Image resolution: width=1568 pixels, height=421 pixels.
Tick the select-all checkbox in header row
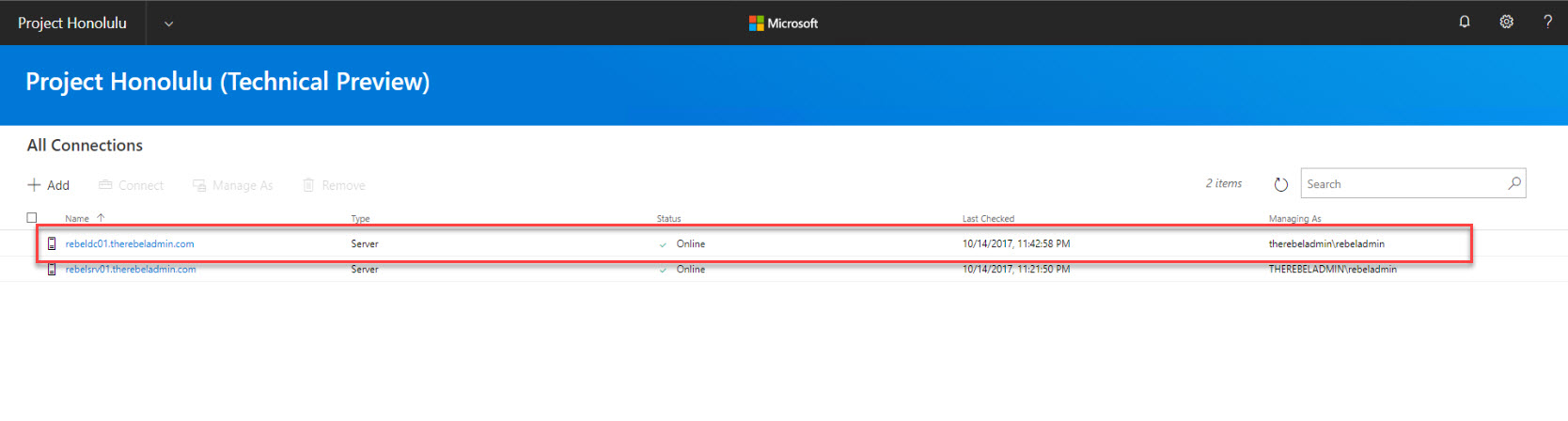point(32,217)
